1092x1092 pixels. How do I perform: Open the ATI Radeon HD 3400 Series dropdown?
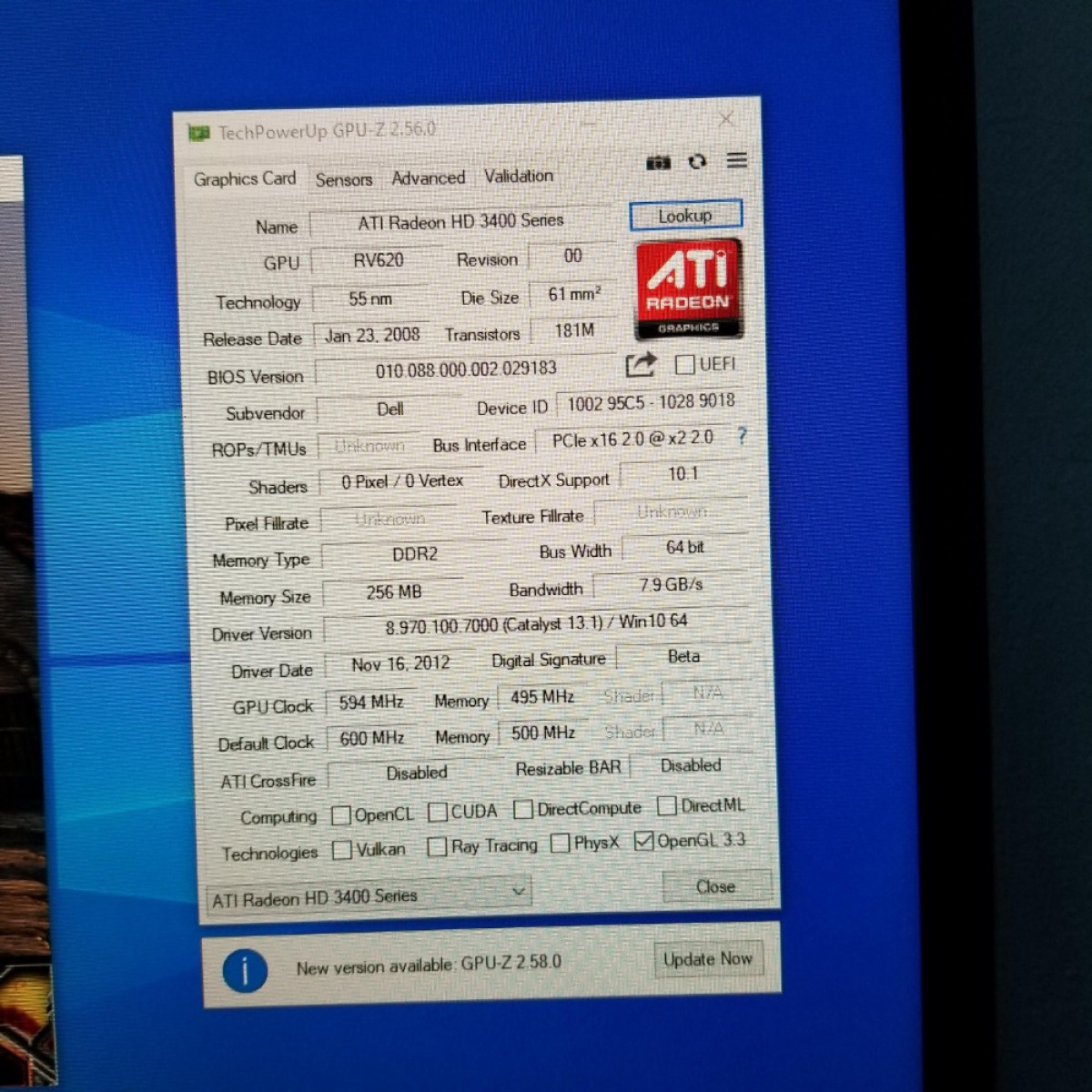pyautogui.click(x=369, y=895)
